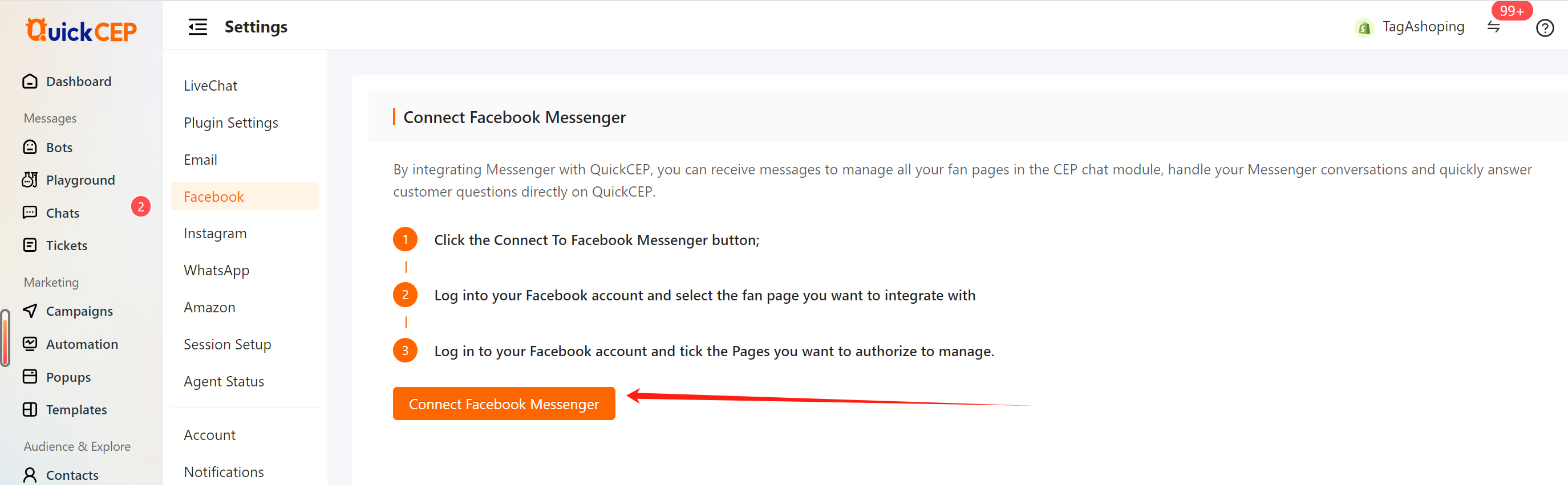Click the Popups window icon
The width and height of the screenshot is (1568, 485).
pos(30,377)
